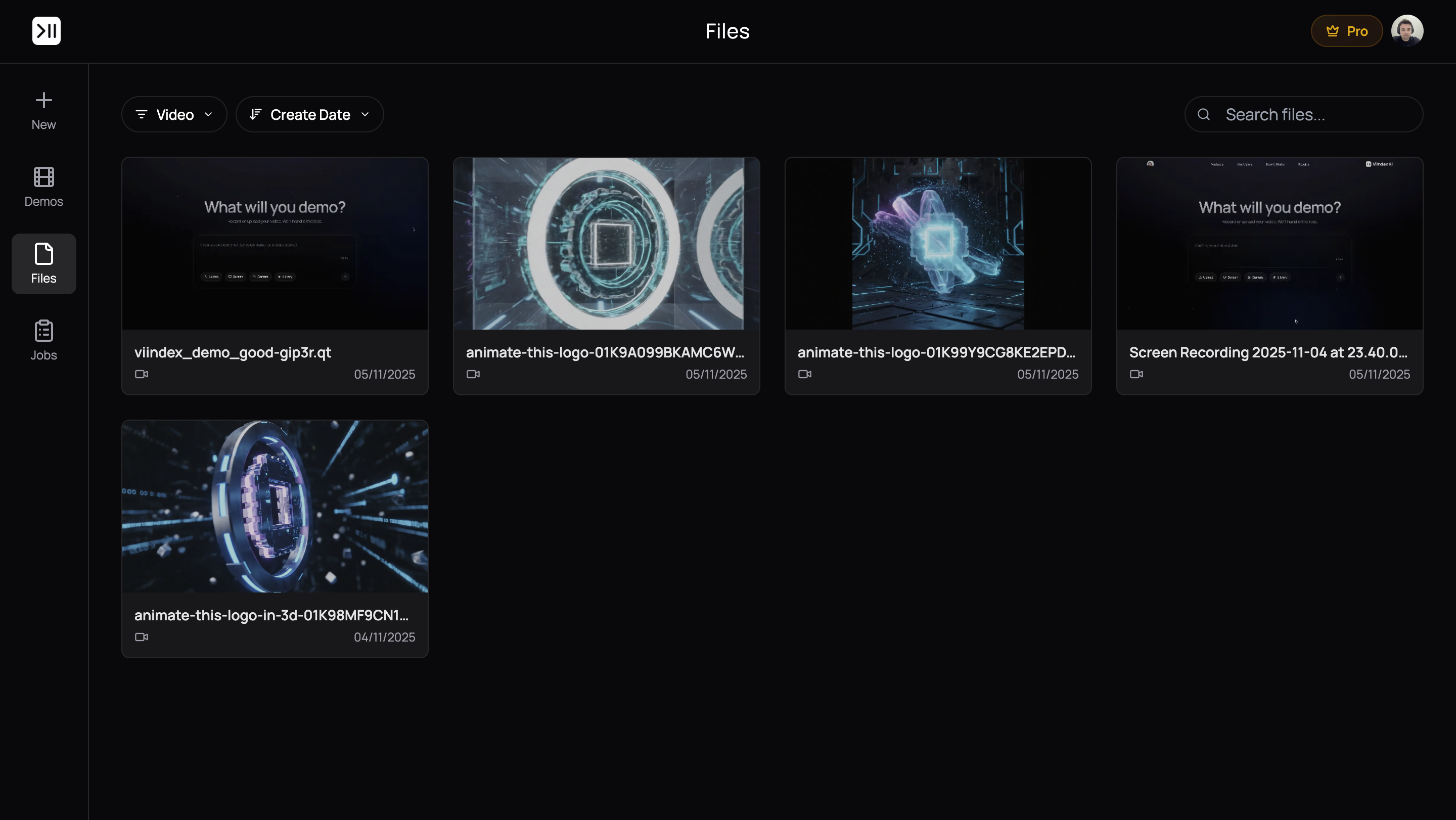Select the Files section icon
This screenshot has height=820, width=1456.
point(43,256)
